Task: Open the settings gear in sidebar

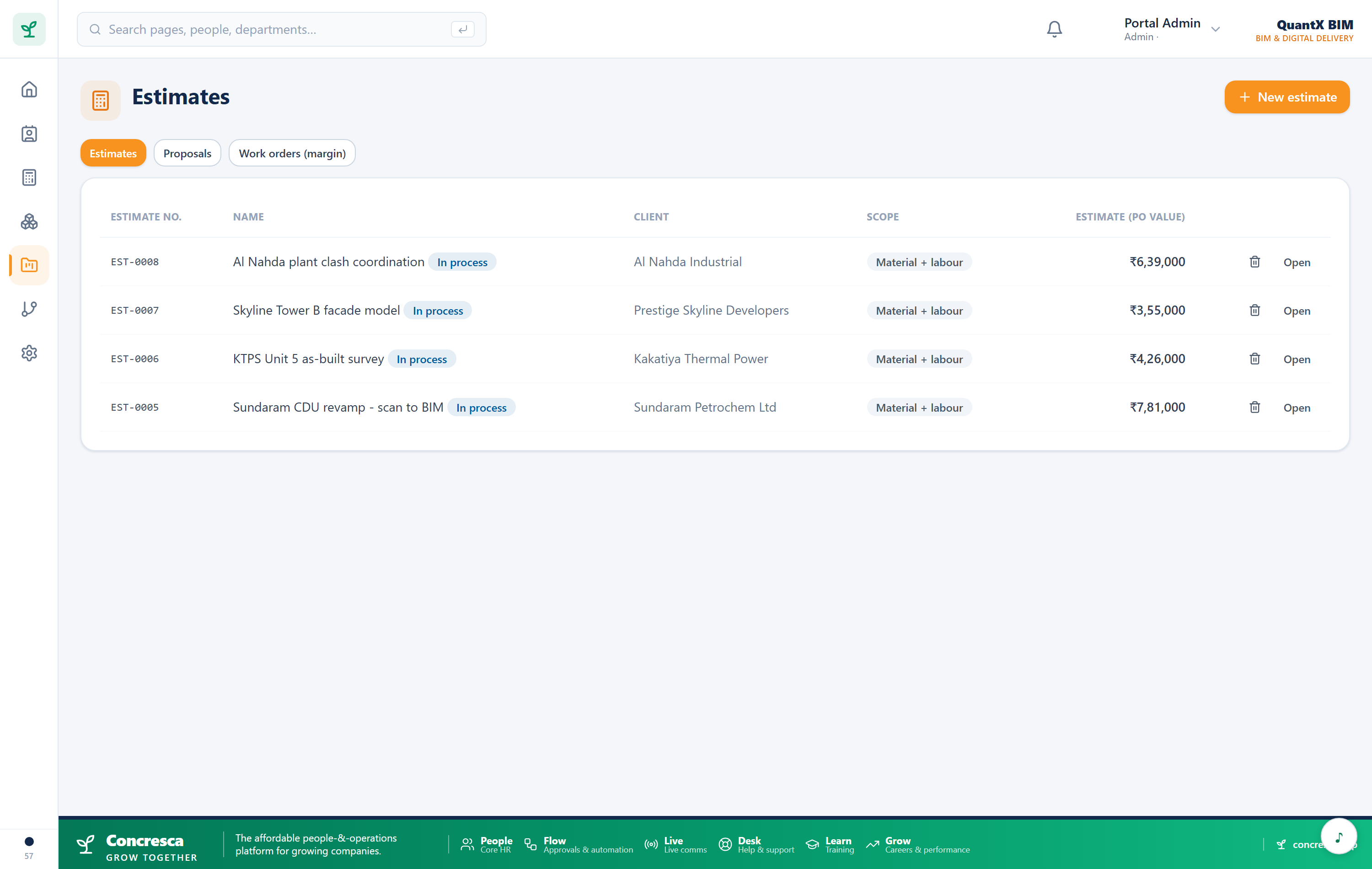Action: [x=29, y=353]
